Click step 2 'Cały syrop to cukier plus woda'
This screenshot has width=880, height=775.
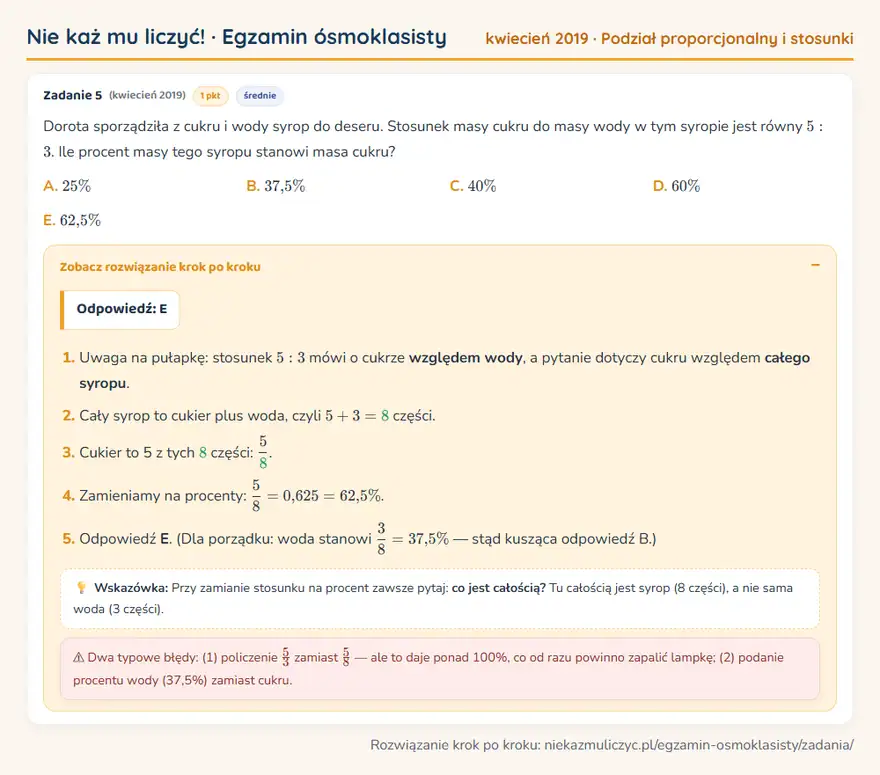click(183, 415)
